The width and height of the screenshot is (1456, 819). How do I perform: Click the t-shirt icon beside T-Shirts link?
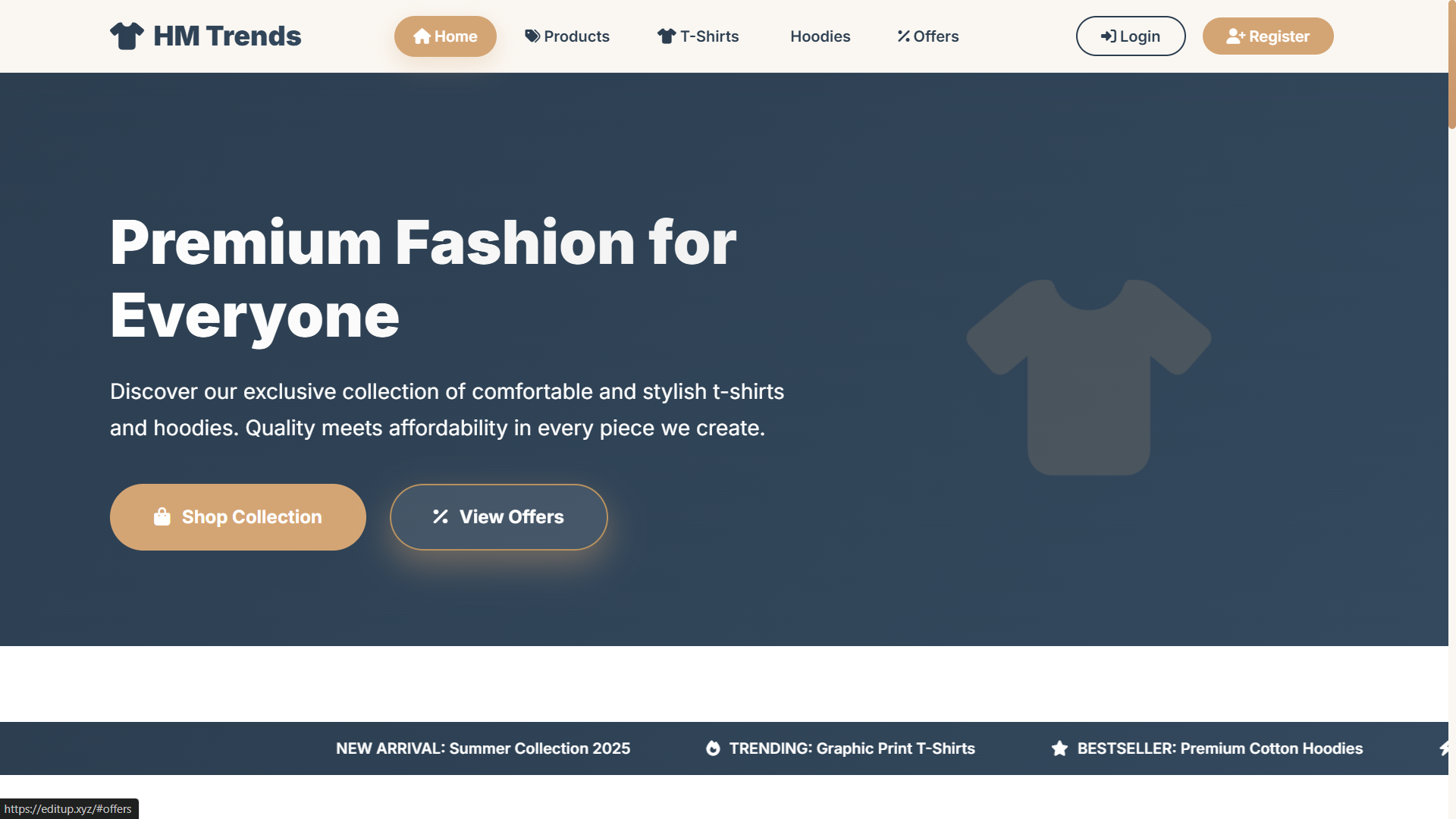666,36
